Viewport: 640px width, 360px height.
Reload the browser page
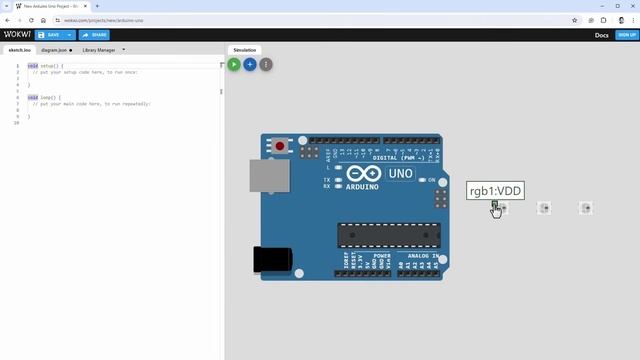(31, 20)
